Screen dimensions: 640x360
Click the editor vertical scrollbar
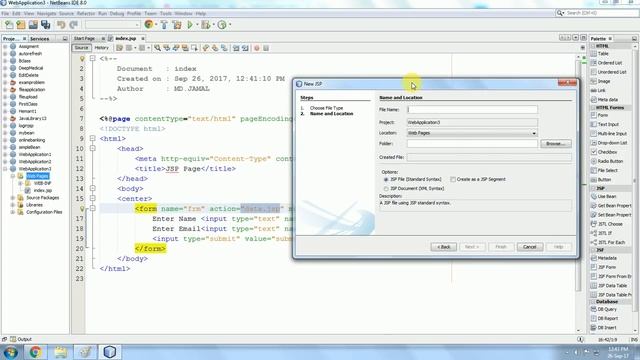(578, 194)
